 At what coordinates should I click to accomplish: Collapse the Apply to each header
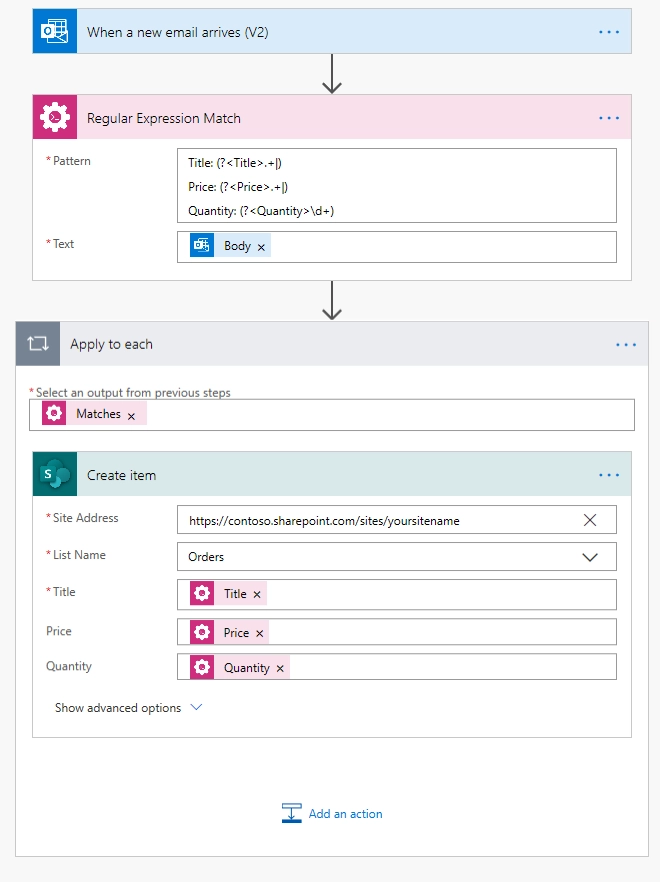(332, 344)
